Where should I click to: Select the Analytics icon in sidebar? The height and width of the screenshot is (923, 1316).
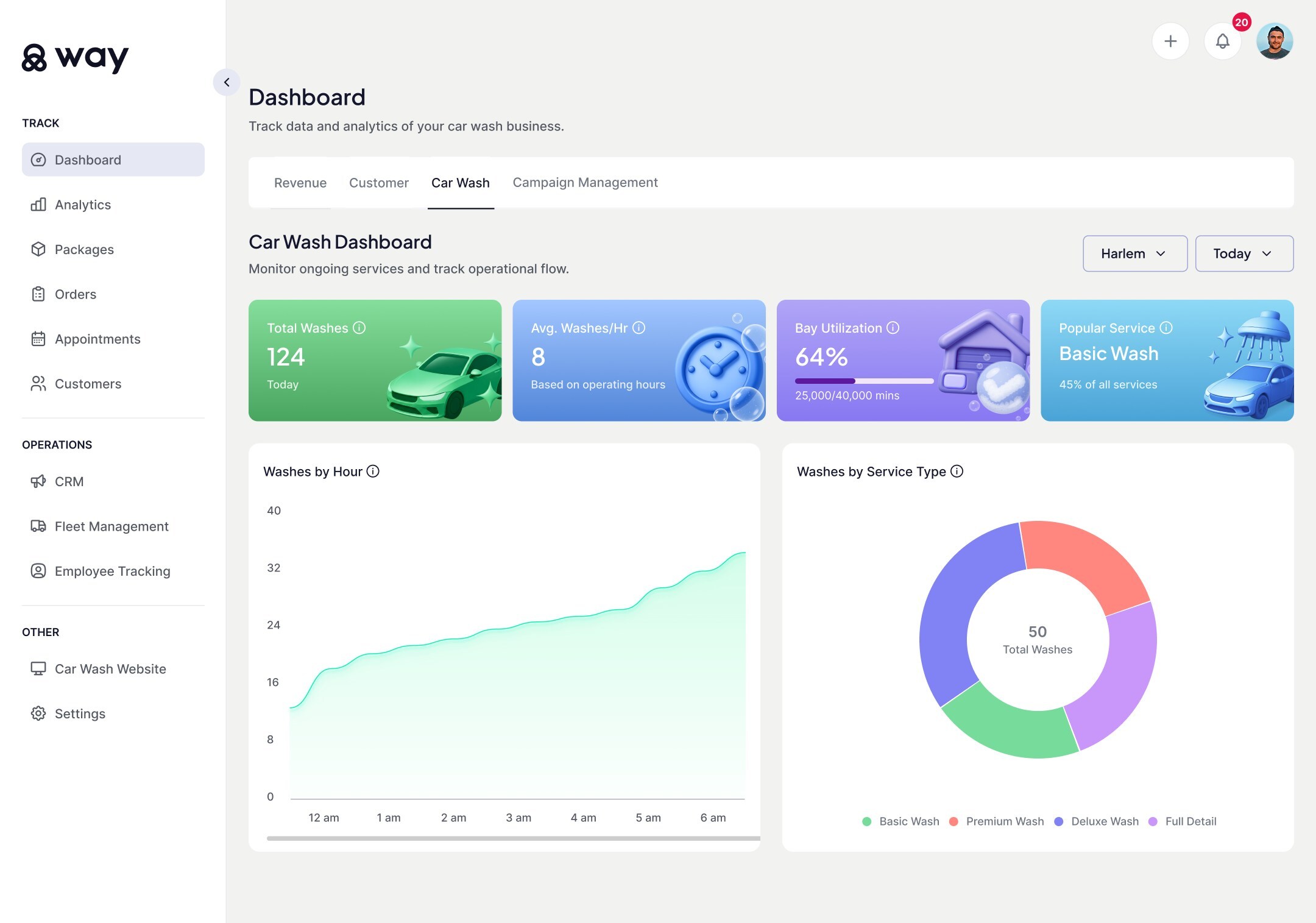pyautogui.click(x=38, y=205)
